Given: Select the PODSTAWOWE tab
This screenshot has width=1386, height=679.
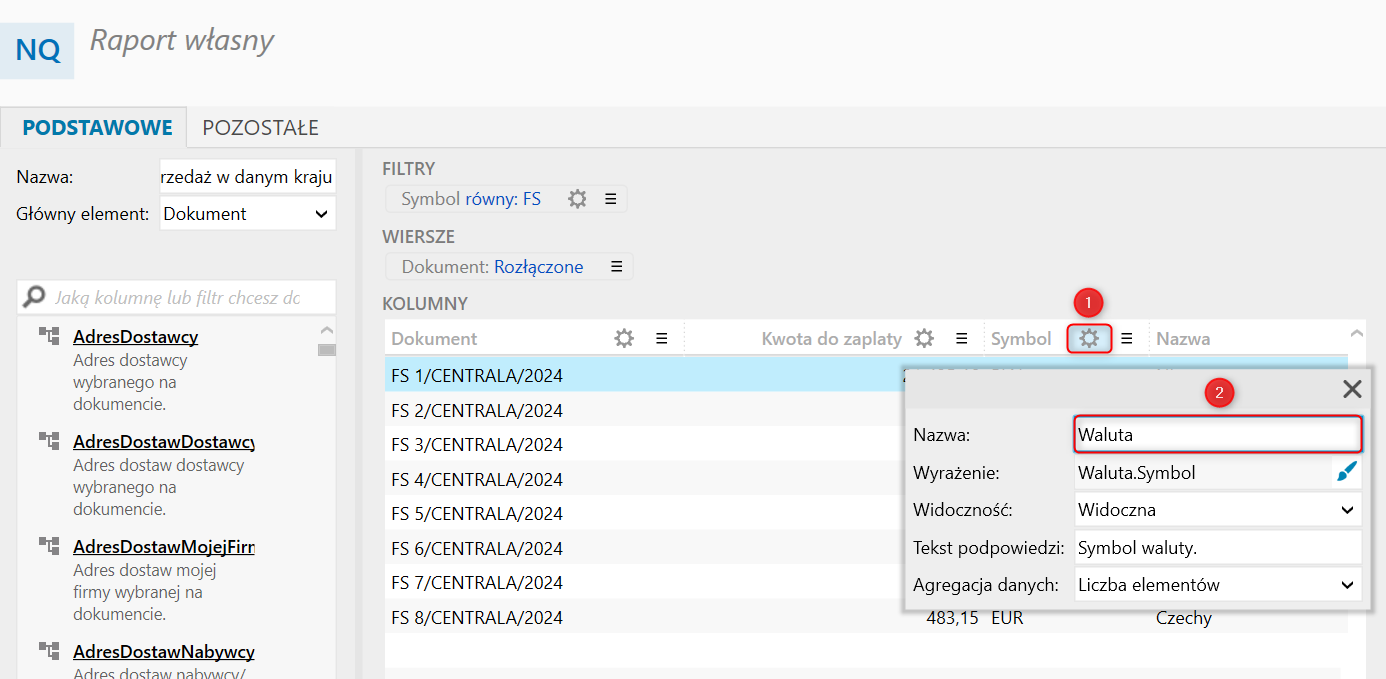Looking at the screenshot, I should pyautogui.click(x=97, y=128).
